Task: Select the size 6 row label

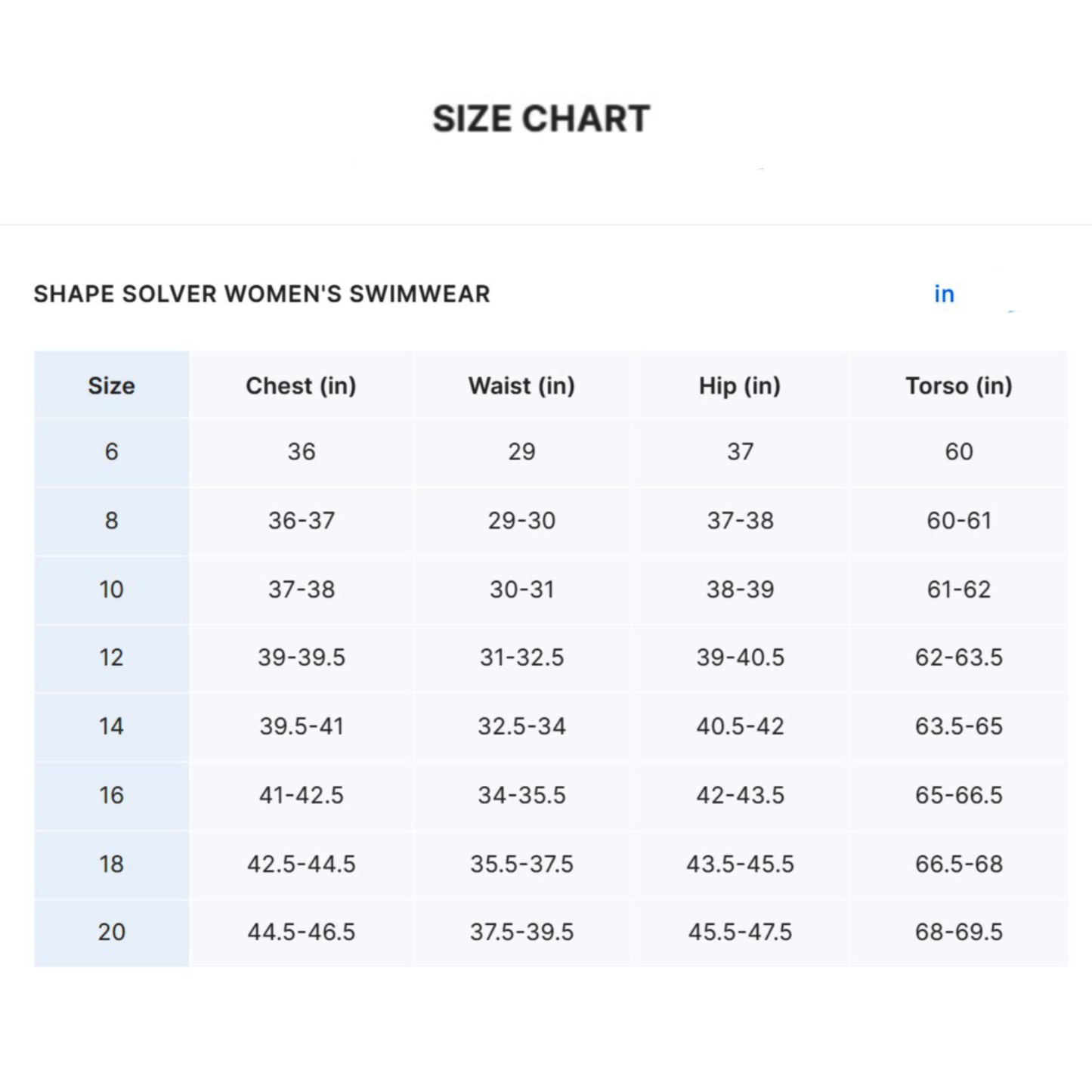Action: click(111, 452)
